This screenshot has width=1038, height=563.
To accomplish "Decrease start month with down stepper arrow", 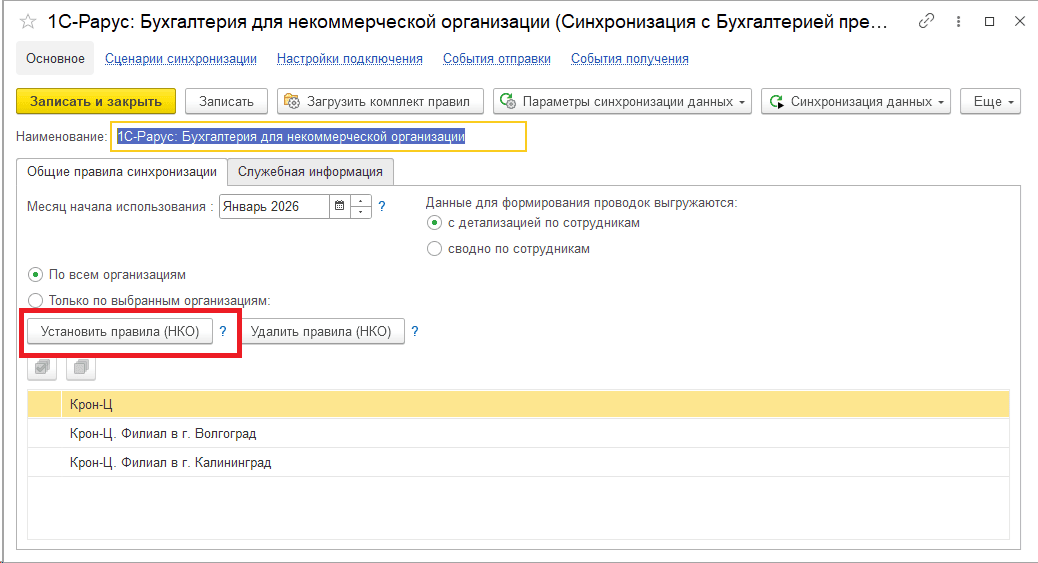I will tap(360, 212).
